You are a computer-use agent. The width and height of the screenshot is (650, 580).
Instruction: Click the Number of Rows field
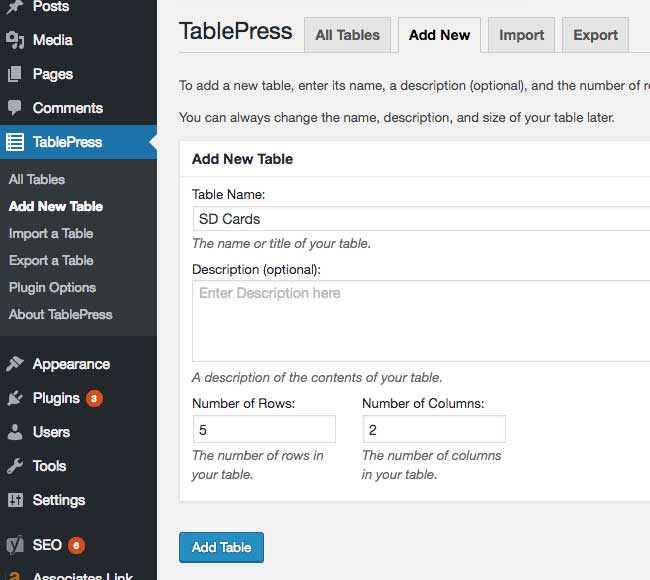pos(264,429)
